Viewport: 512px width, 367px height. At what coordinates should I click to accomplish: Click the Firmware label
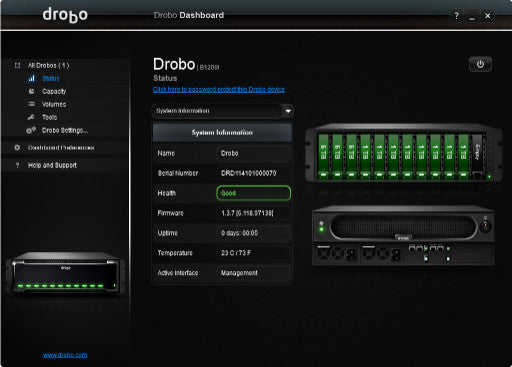pos(170,213)
